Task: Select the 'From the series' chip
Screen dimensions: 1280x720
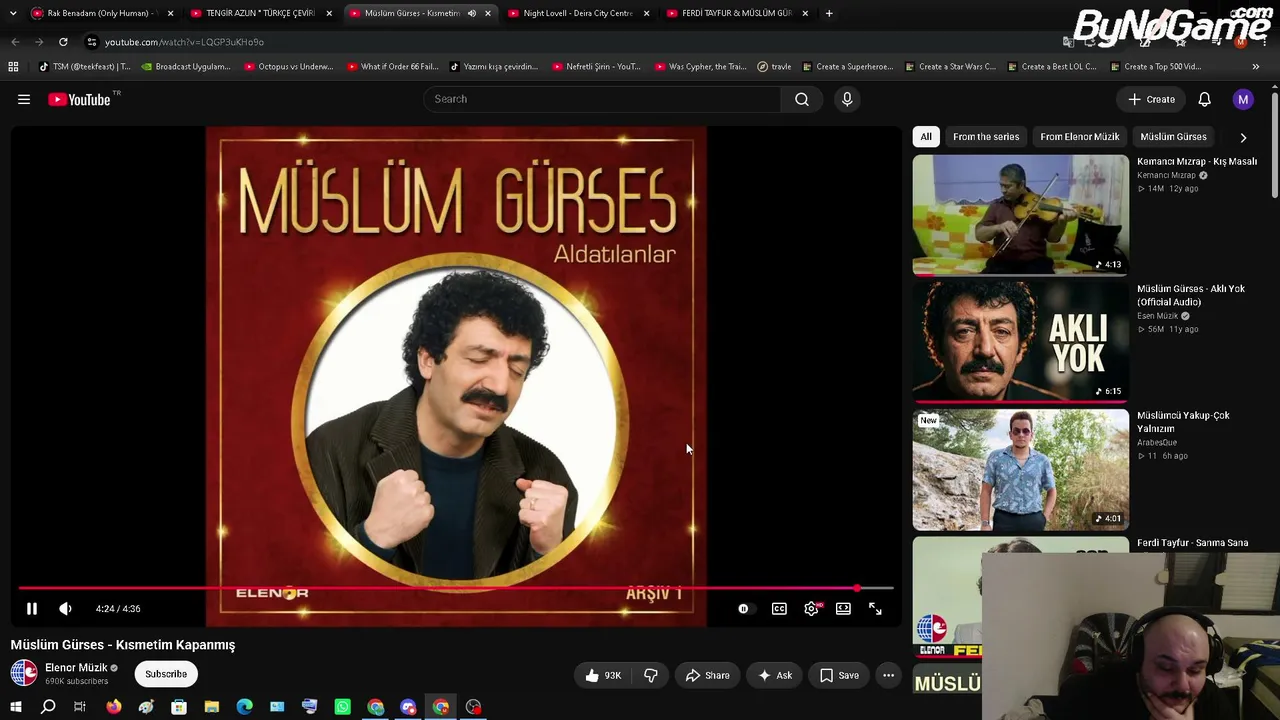Action: tap(986, 137)
